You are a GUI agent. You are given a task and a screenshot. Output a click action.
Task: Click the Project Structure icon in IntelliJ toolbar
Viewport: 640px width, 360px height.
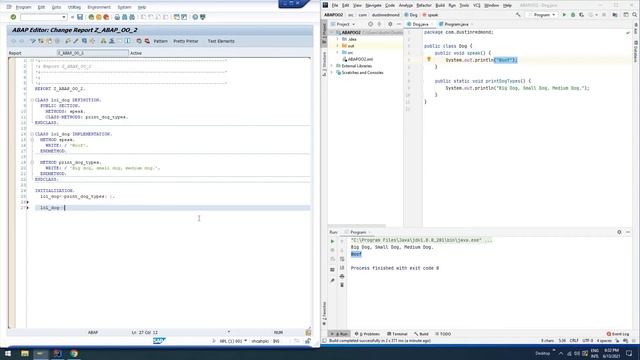click(x=615, y=15)
